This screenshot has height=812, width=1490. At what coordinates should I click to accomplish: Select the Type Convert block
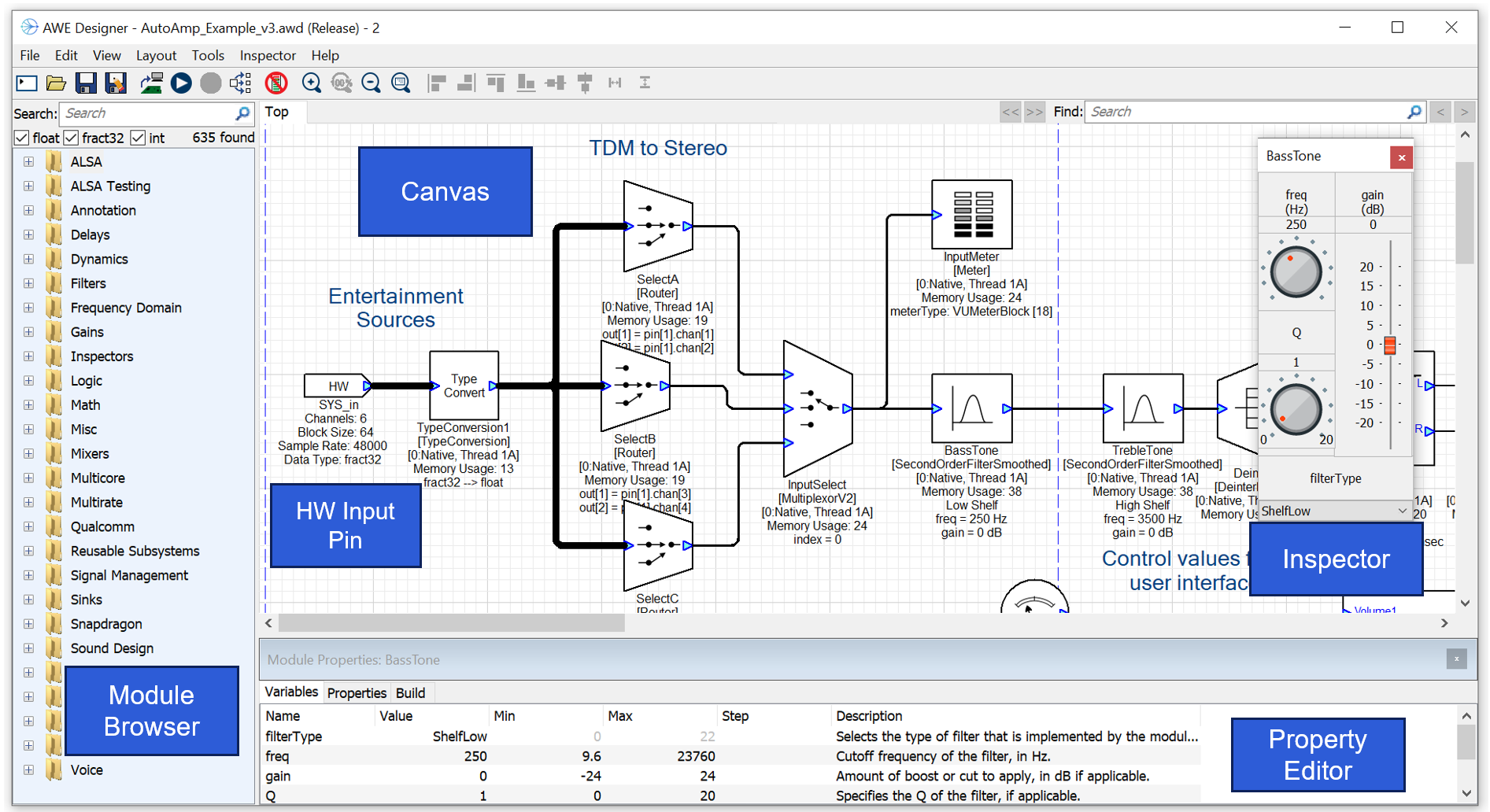(x=464, y=386)
